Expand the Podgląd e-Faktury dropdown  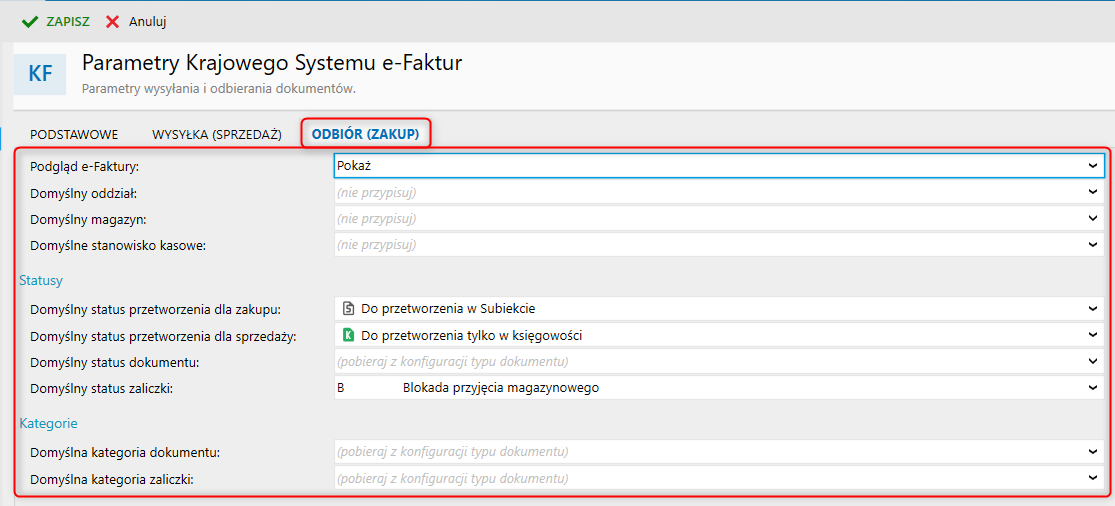(1094, 166)
